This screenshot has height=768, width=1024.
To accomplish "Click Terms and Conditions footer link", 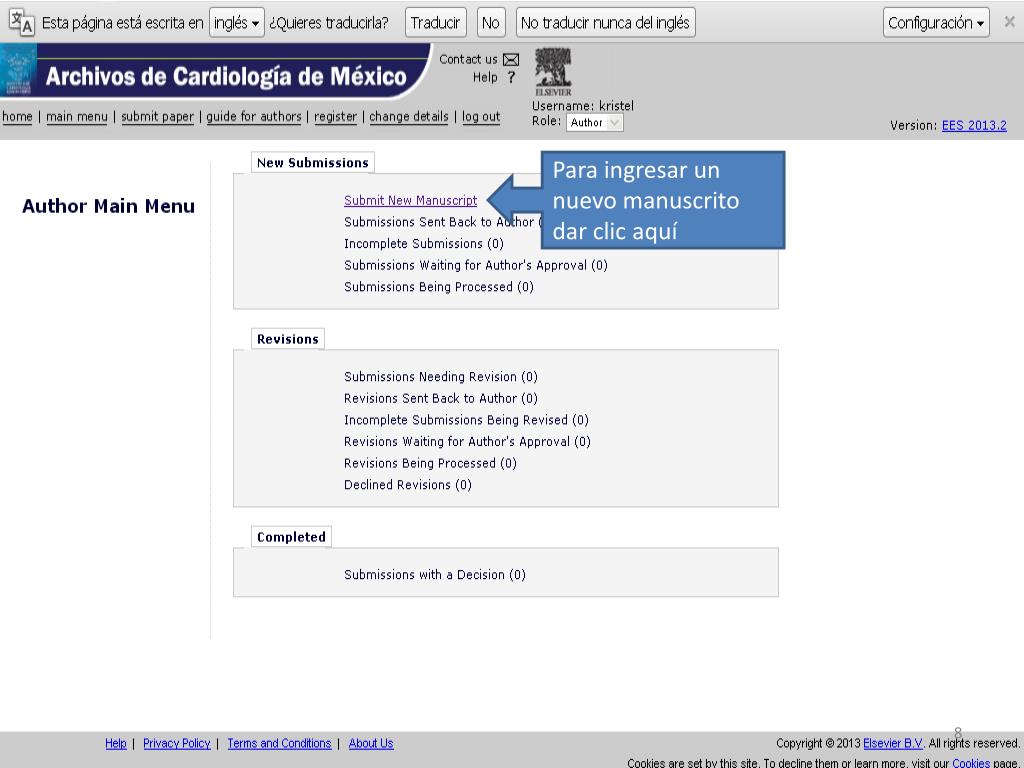I will (279, 744).
